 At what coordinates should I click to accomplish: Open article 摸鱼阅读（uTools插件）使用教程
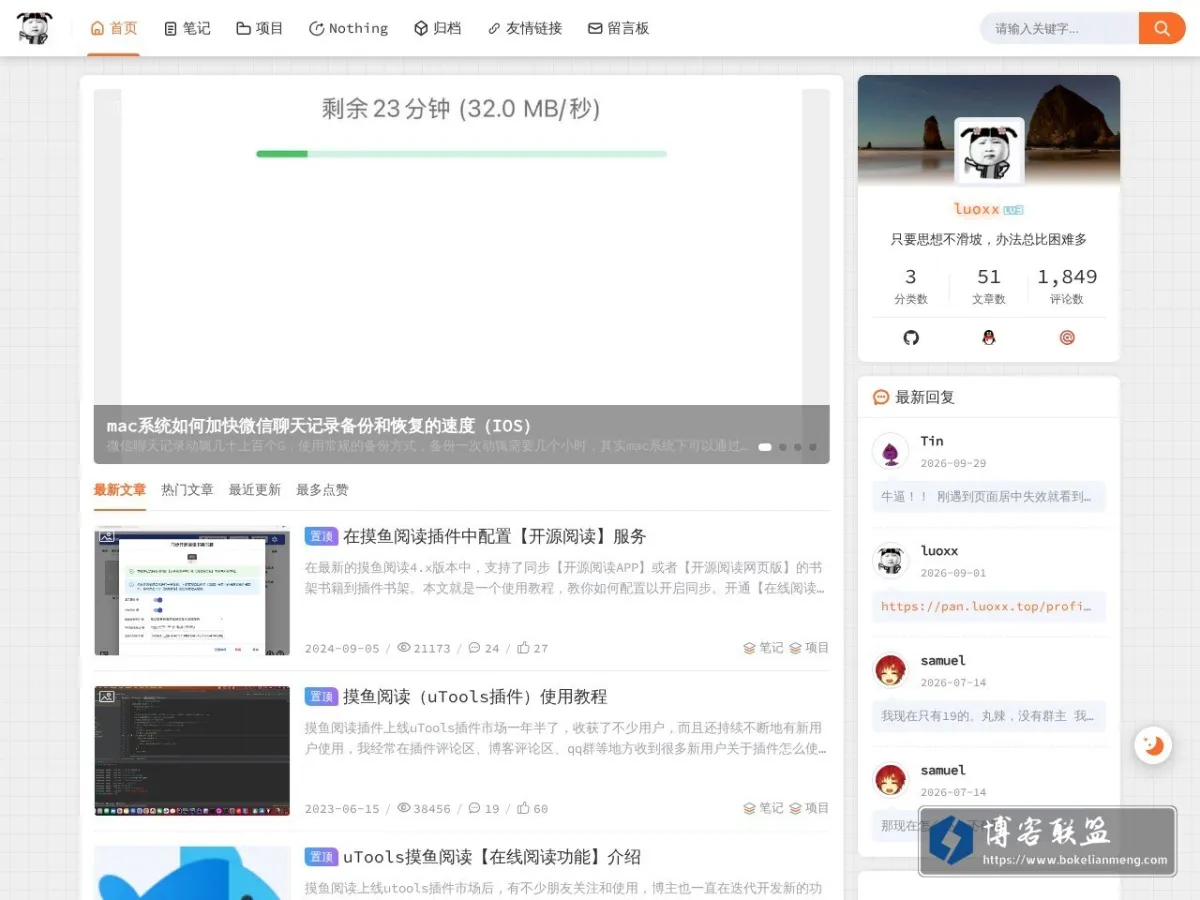pos(475,697)
